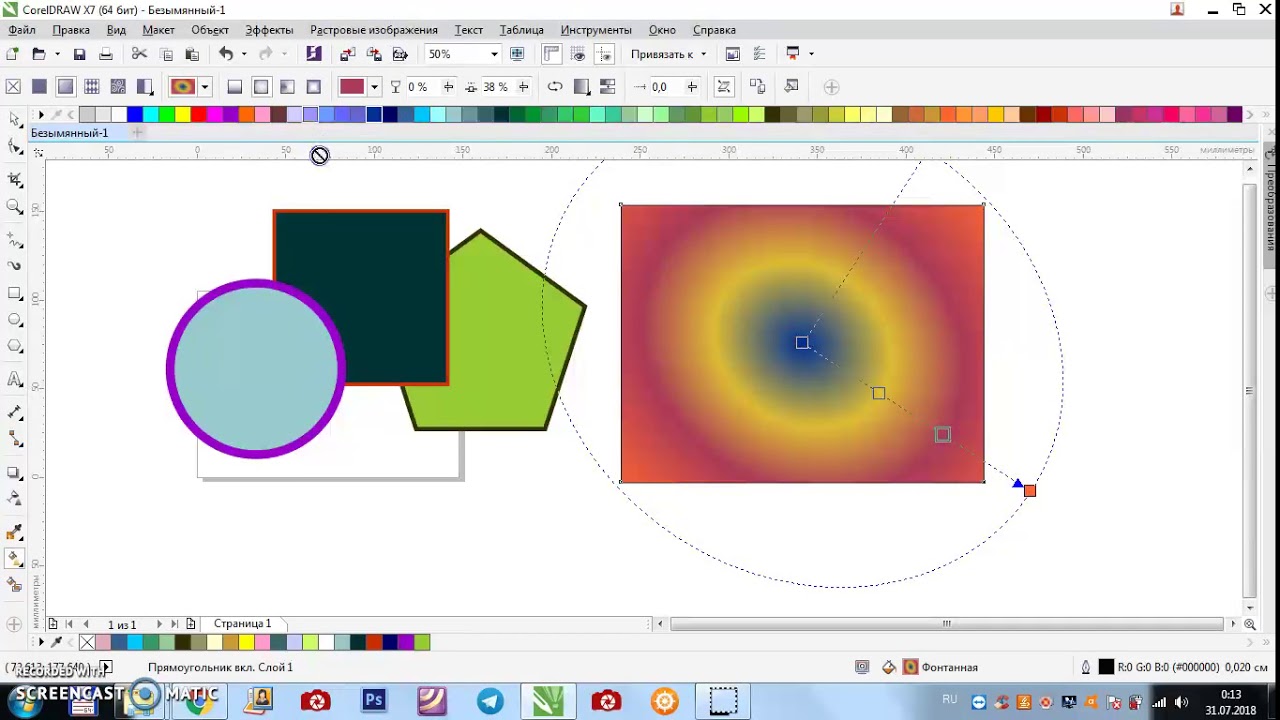Screen dimensions: 1280x720
Task: Go to the next page button
Action: 158,624
